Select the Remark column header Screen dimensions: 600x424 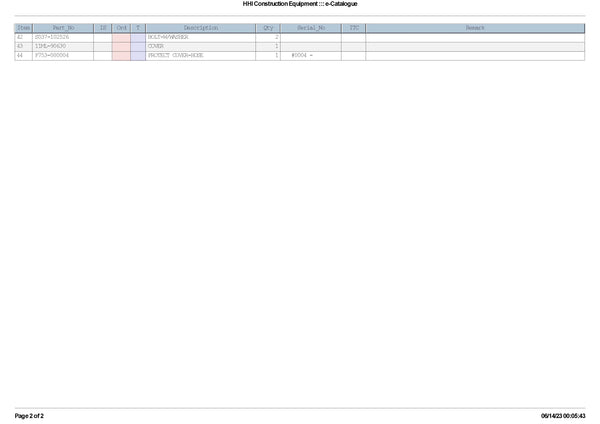[475, 28]
